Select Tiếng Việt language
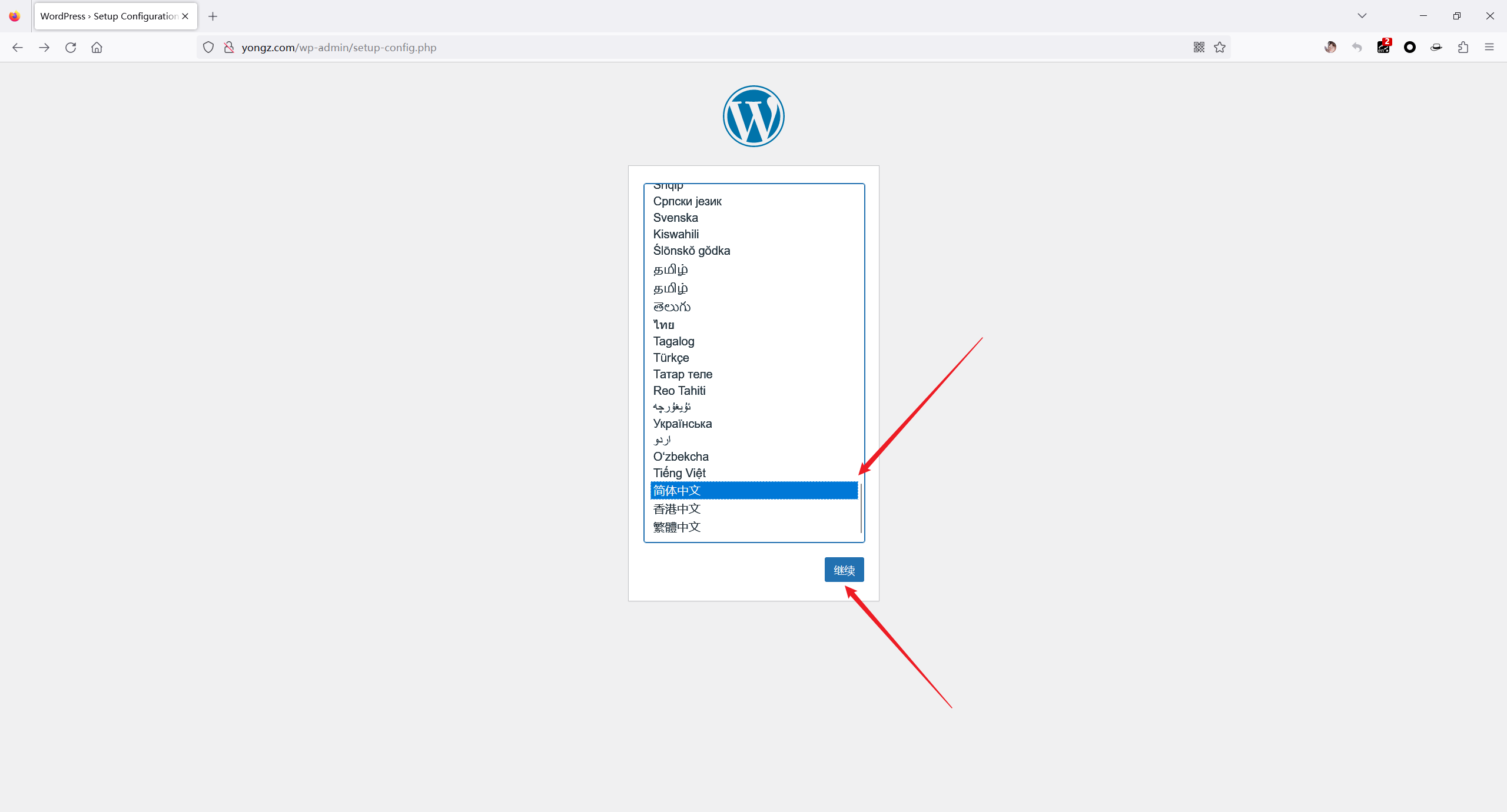This screenshot has width=1507, height=812. [x=754, y=473]
